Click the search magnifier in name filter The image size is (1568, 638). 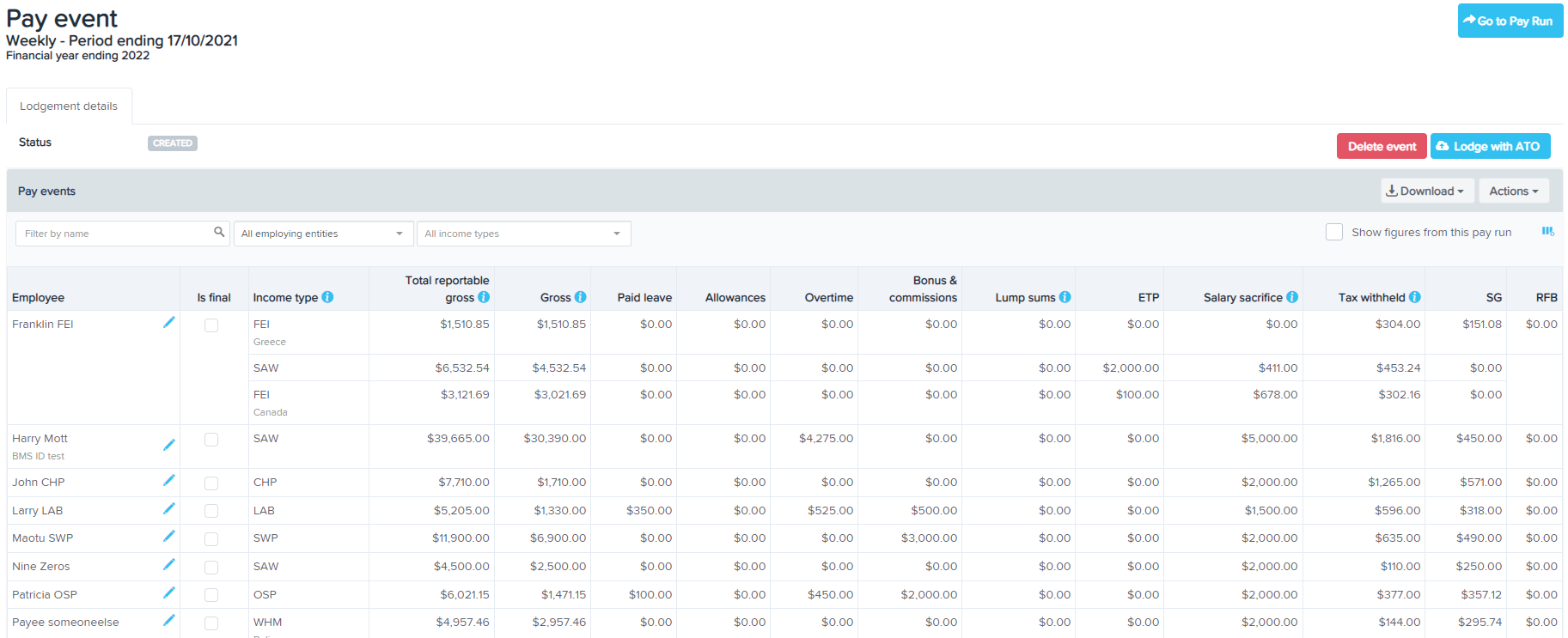coord(219,232)
